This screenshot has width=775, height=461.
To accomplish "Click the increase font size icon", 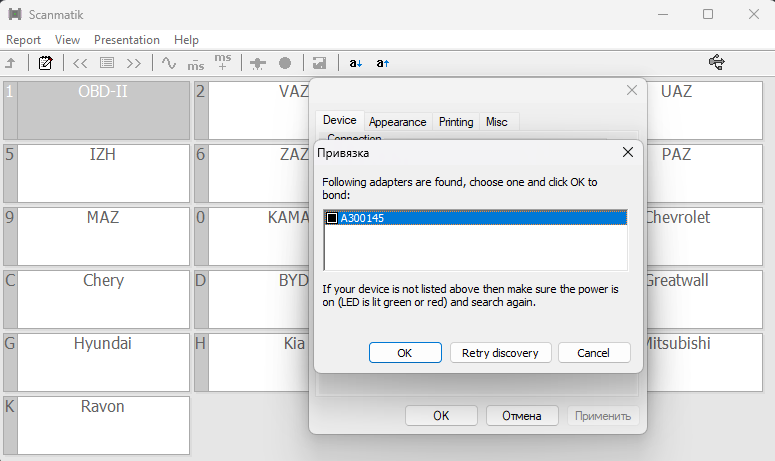I will pos(382,63).
